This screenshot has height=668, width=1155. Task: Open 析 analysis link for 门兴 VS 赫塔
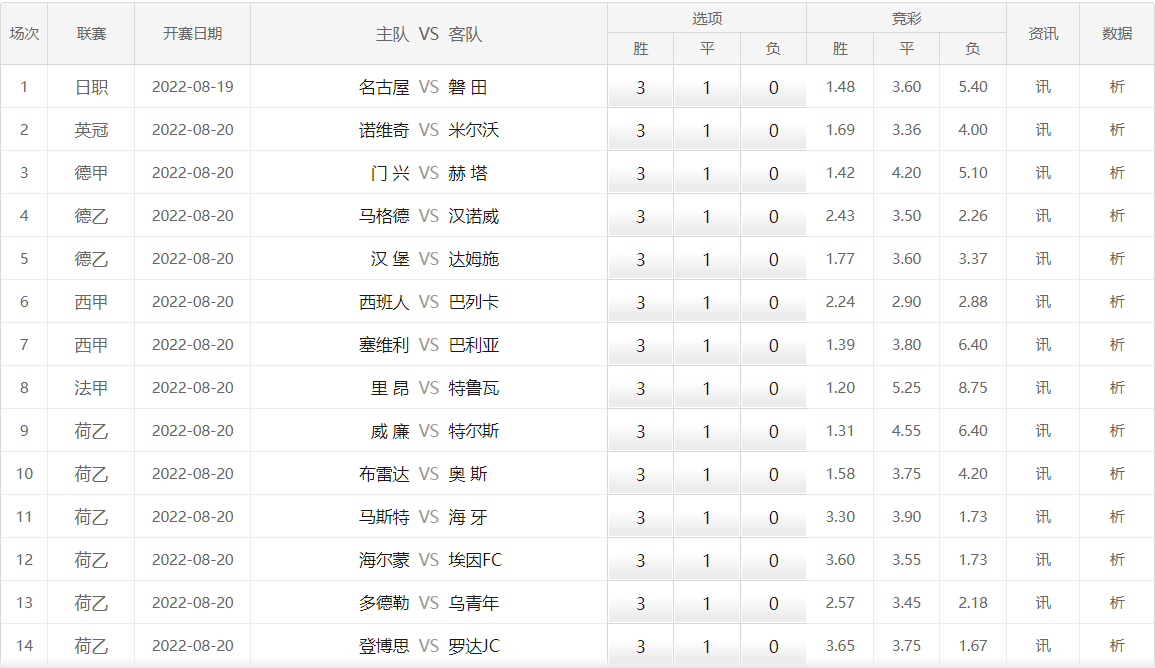1117,173
